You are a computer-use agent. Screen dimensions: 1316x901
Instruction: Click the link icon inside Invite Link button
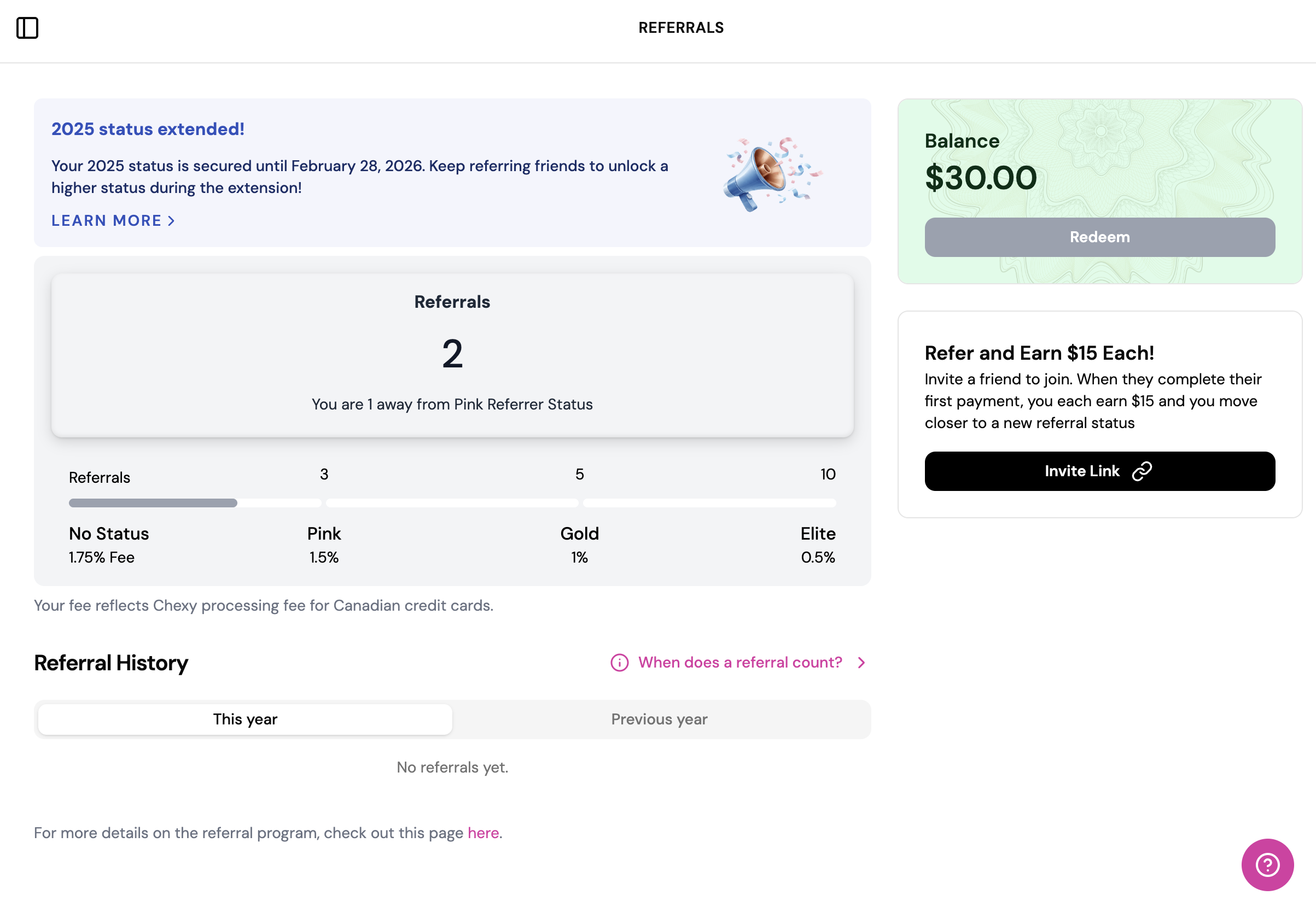(x=1142, y=470)
